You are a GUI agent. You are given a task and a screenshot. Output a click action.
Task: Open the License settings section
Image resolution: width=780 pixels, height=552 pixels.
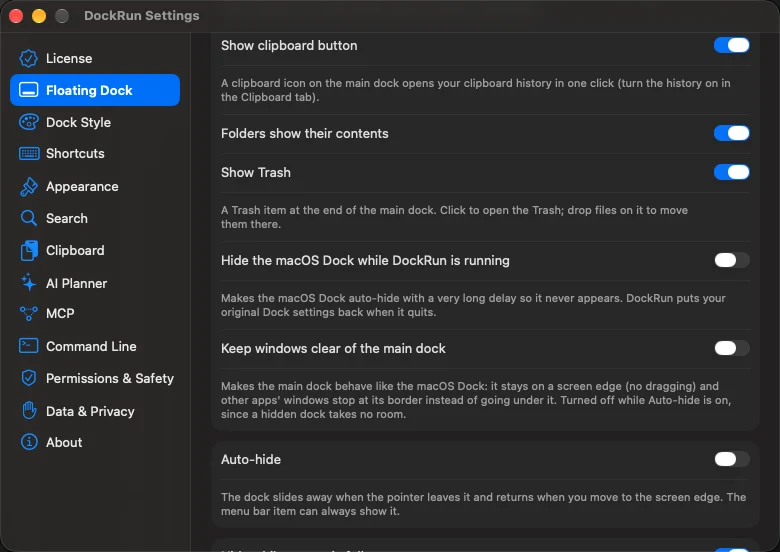95,58
